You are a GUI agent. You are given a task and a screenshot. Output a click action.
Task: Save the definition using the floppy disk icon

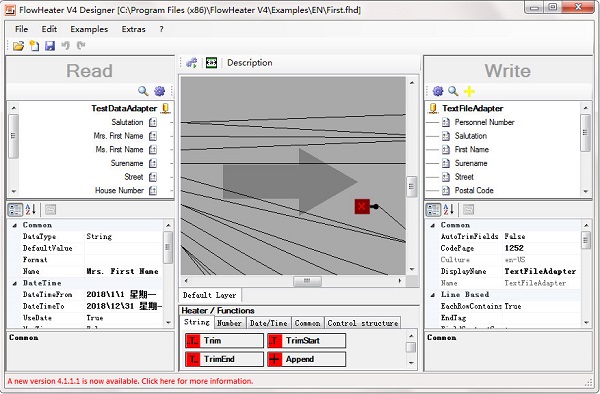50,46
